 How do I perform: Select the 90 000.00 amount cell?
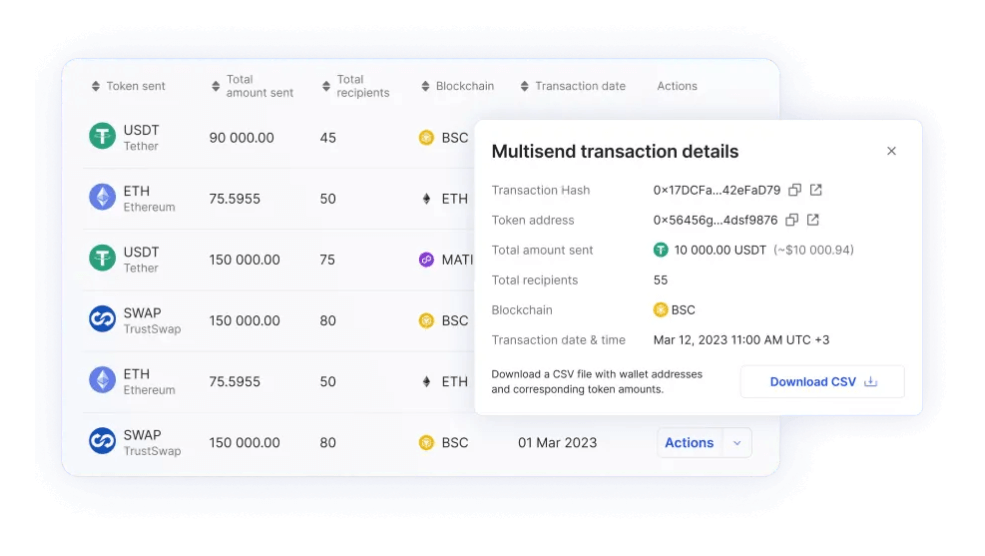[241, 138]
